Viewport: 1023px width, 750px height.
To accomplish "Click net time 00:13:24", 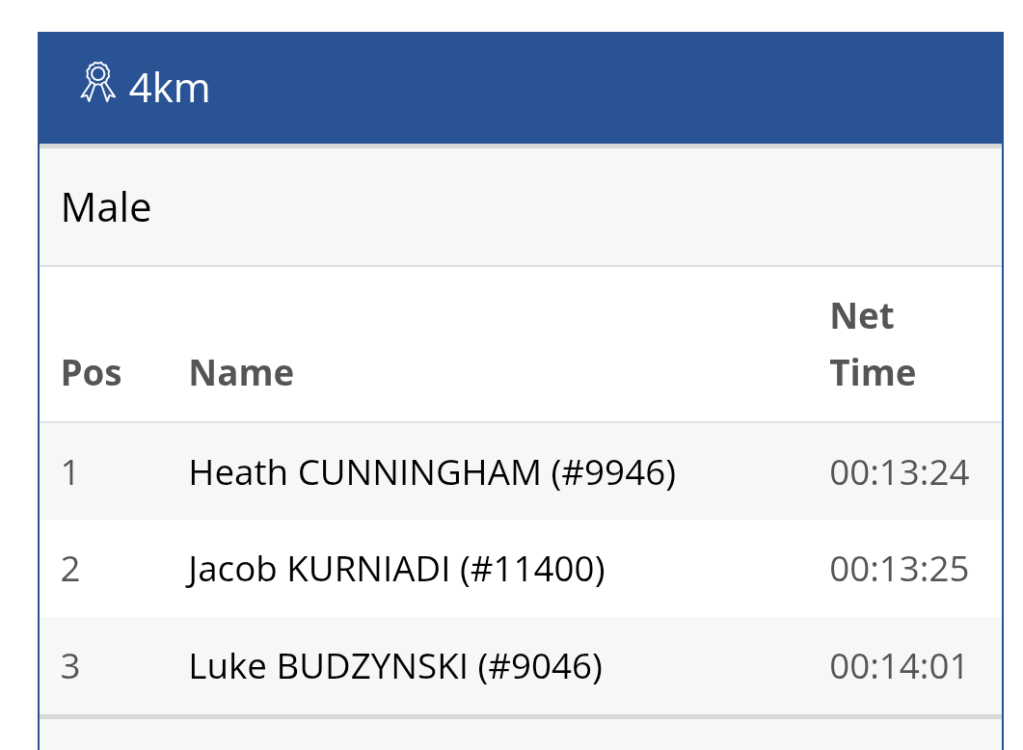I will (x=899, y=472).
